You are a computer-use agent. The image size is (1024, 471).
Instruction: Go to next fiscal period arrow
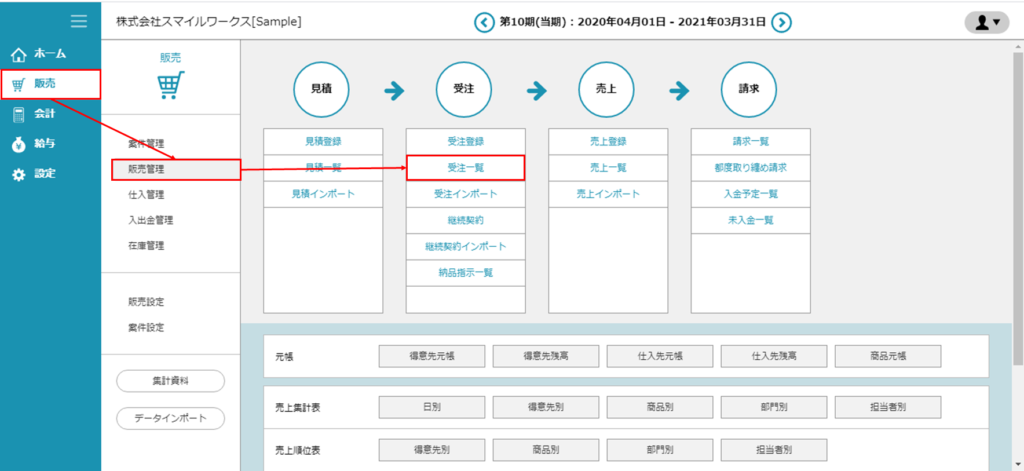coord(782,21)
